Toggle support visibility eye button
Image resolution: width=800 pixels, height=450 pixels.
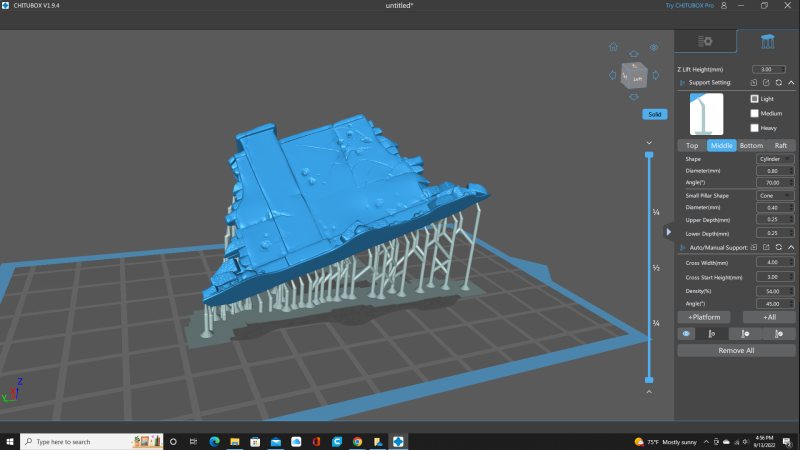[x=686, y=334]
